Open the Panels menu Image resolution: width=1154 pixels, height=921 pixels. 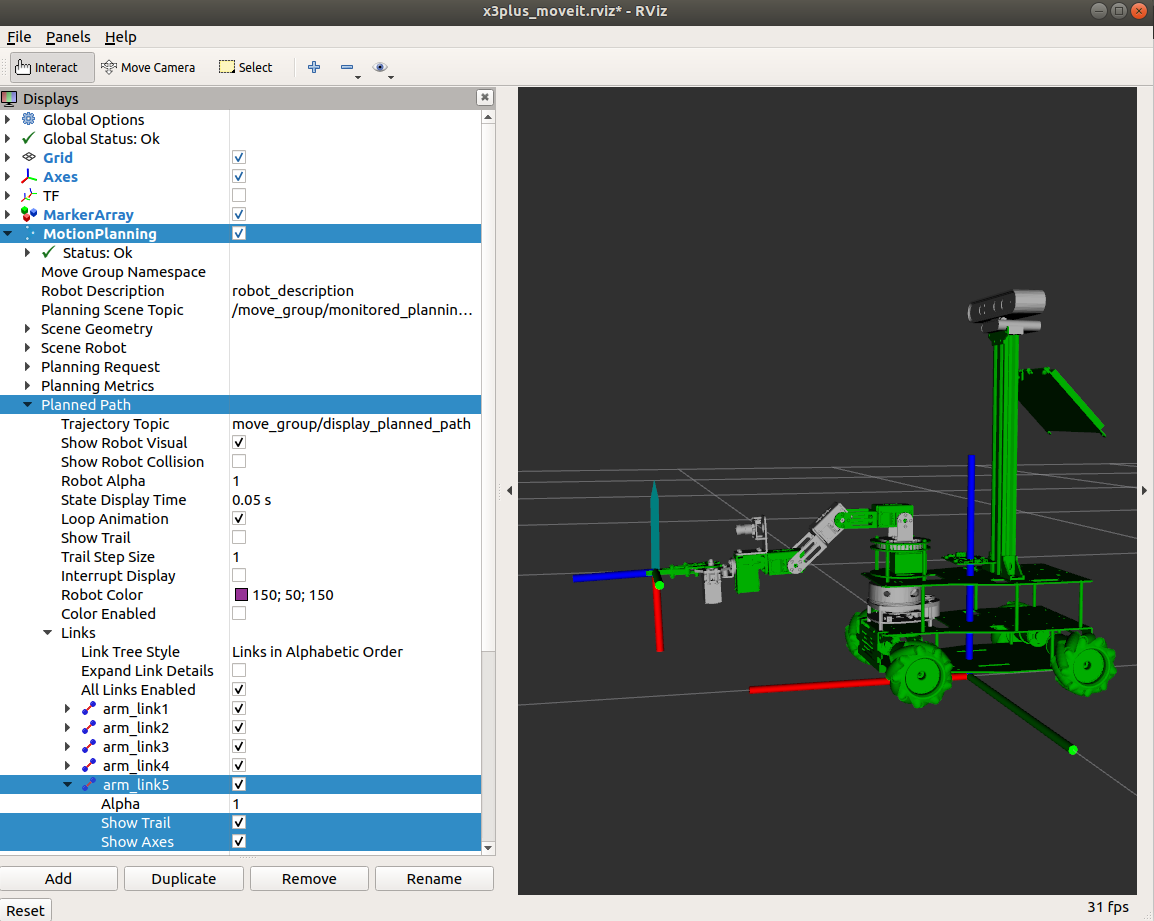68,37
